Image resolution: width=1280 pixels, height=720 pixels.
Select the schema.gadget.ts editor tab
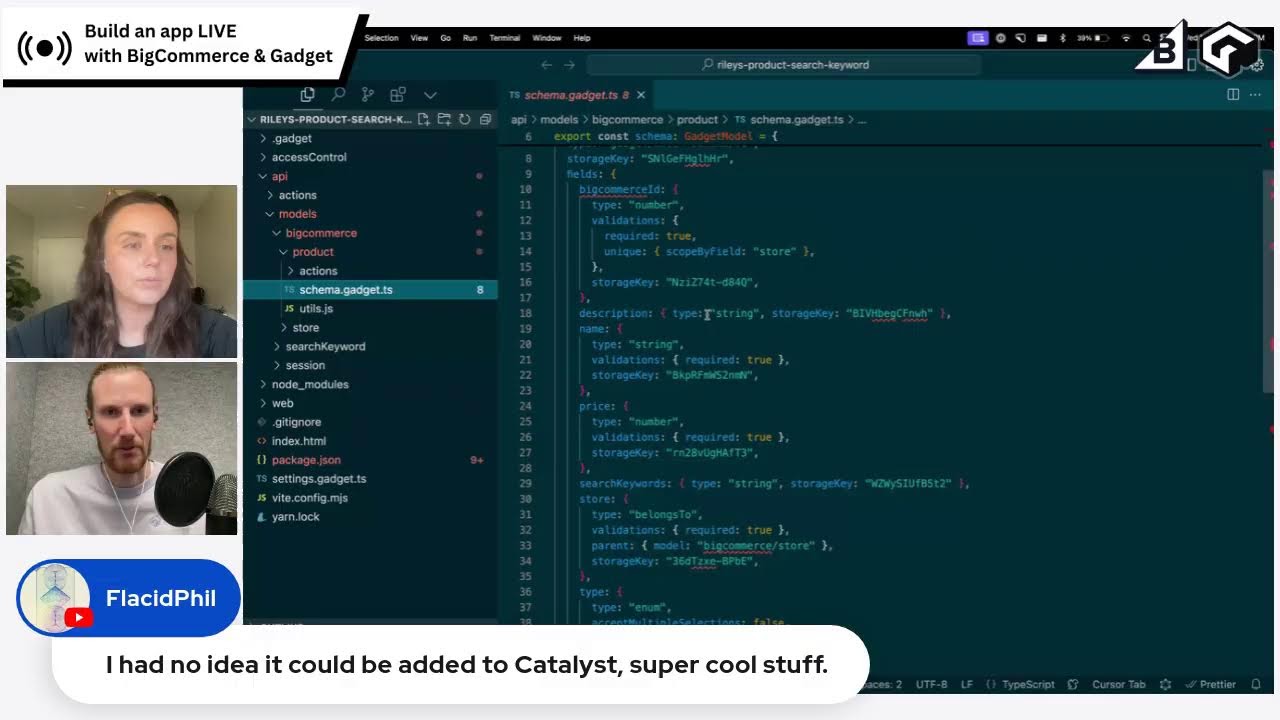pos(577,95)
